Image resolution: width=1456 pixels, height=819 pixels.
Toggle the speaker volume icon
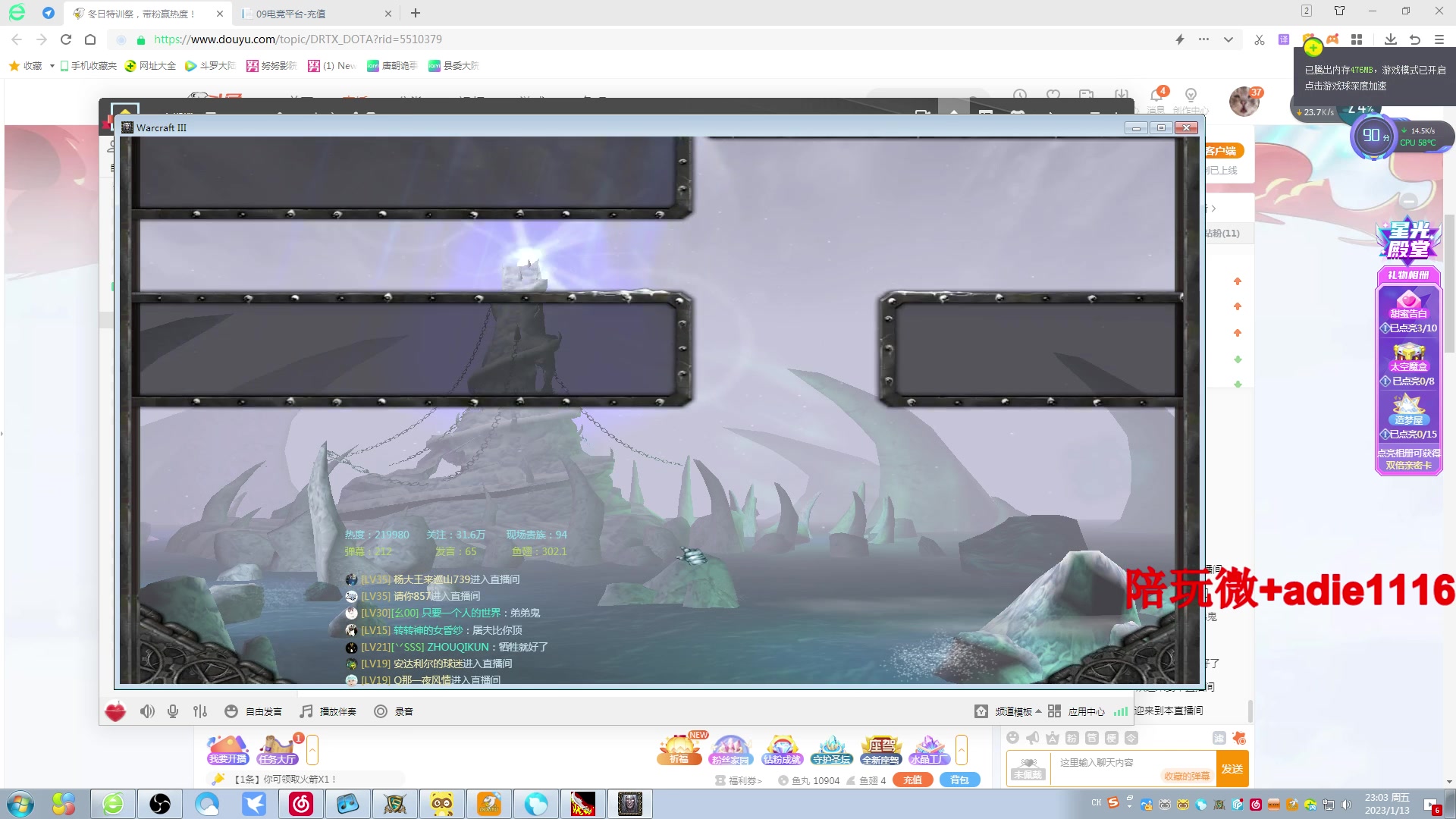(147, 711)
